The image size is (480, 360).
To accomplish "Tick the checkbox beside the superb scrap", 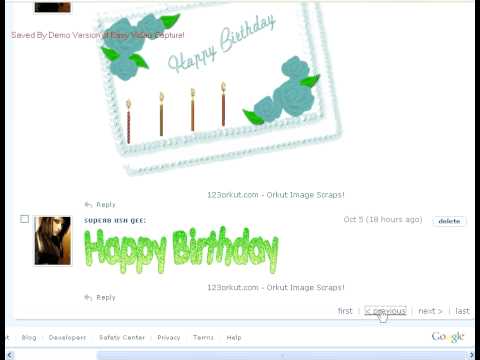I will tap(24, 219).
